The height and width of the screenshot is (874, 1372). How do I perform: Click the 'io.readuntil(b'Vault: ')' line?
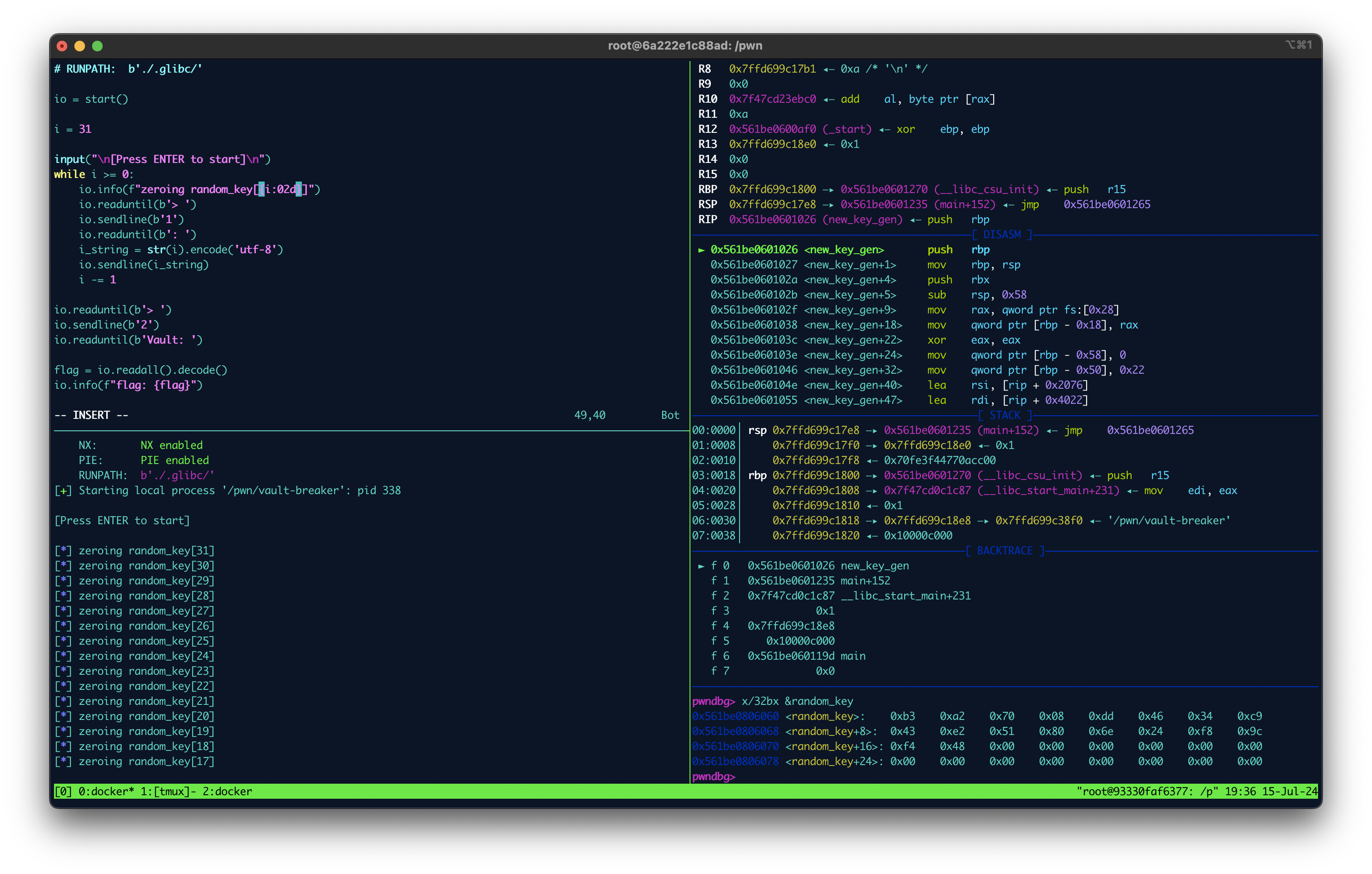128,340
